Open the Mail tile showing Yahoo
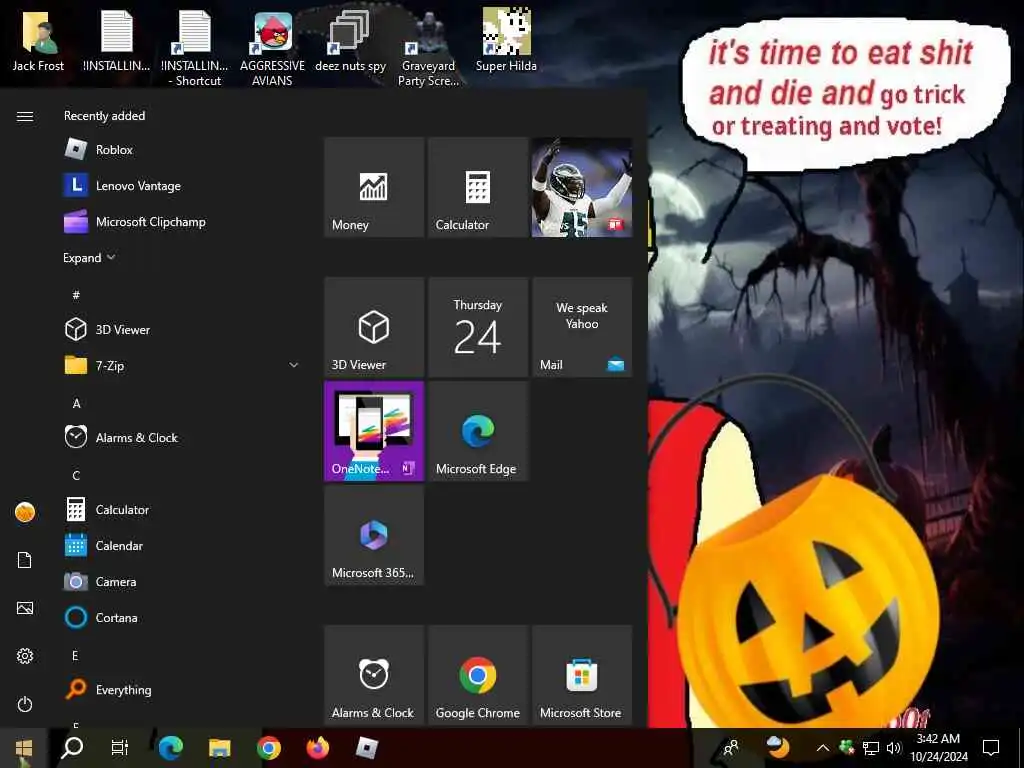Screen dimensions: 1024x768 click(582, 327)
